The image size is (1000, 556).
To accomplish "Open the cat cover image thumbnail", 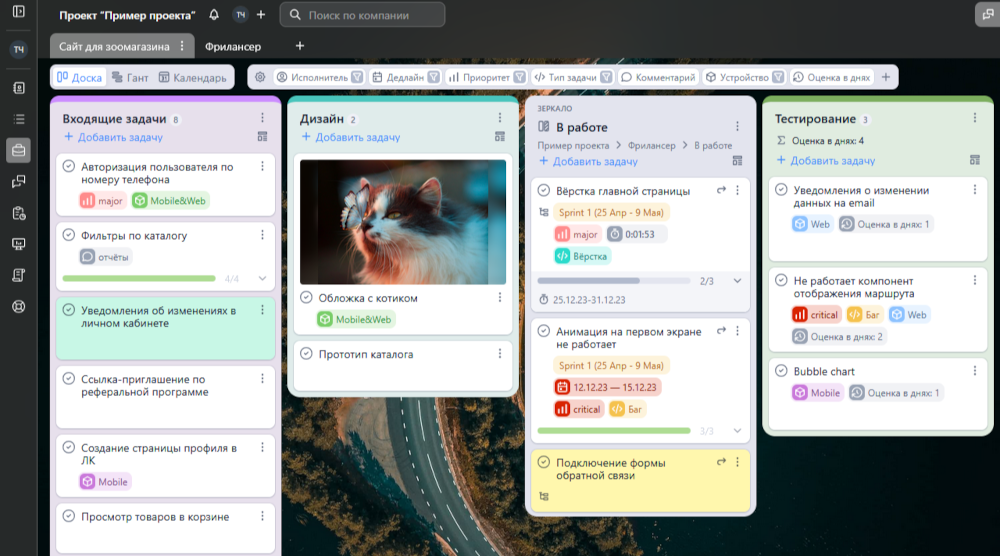I will (403, 222).
